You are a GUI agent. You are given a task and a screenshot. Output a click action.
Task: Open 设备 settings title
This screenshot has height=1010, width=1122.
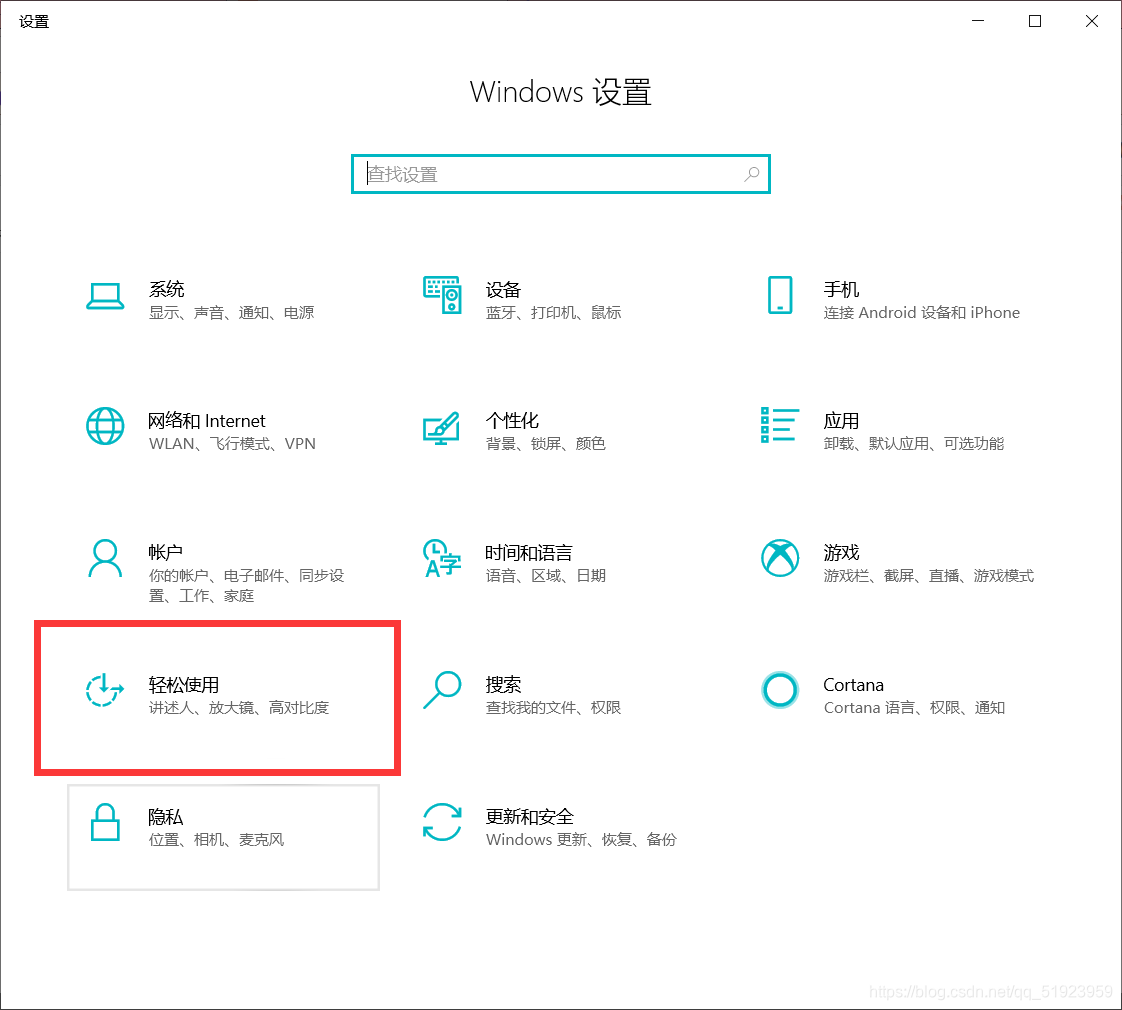point(503,290)
